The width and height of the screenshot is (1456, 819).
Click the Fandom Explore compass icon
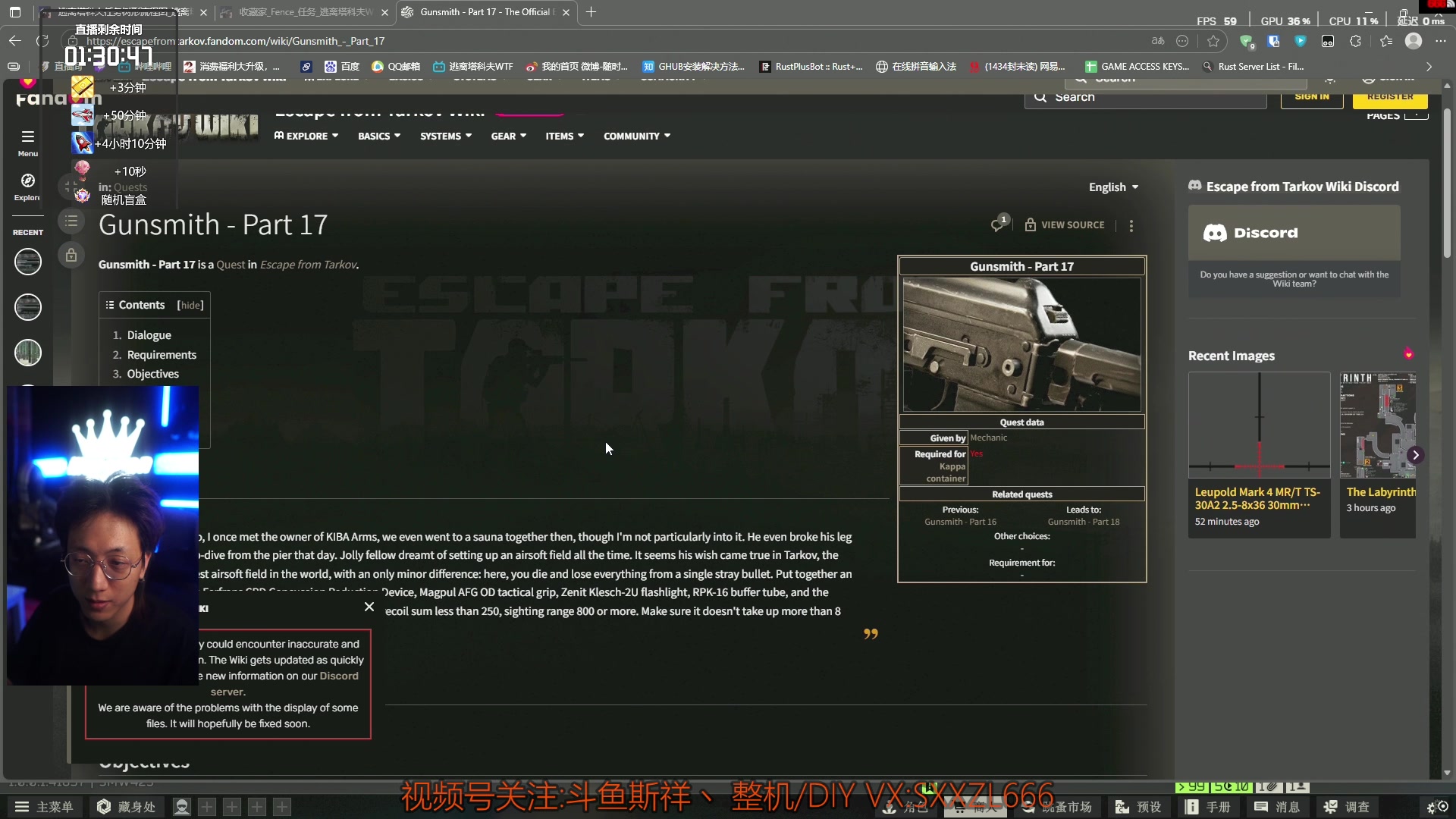tap(28, 180)
